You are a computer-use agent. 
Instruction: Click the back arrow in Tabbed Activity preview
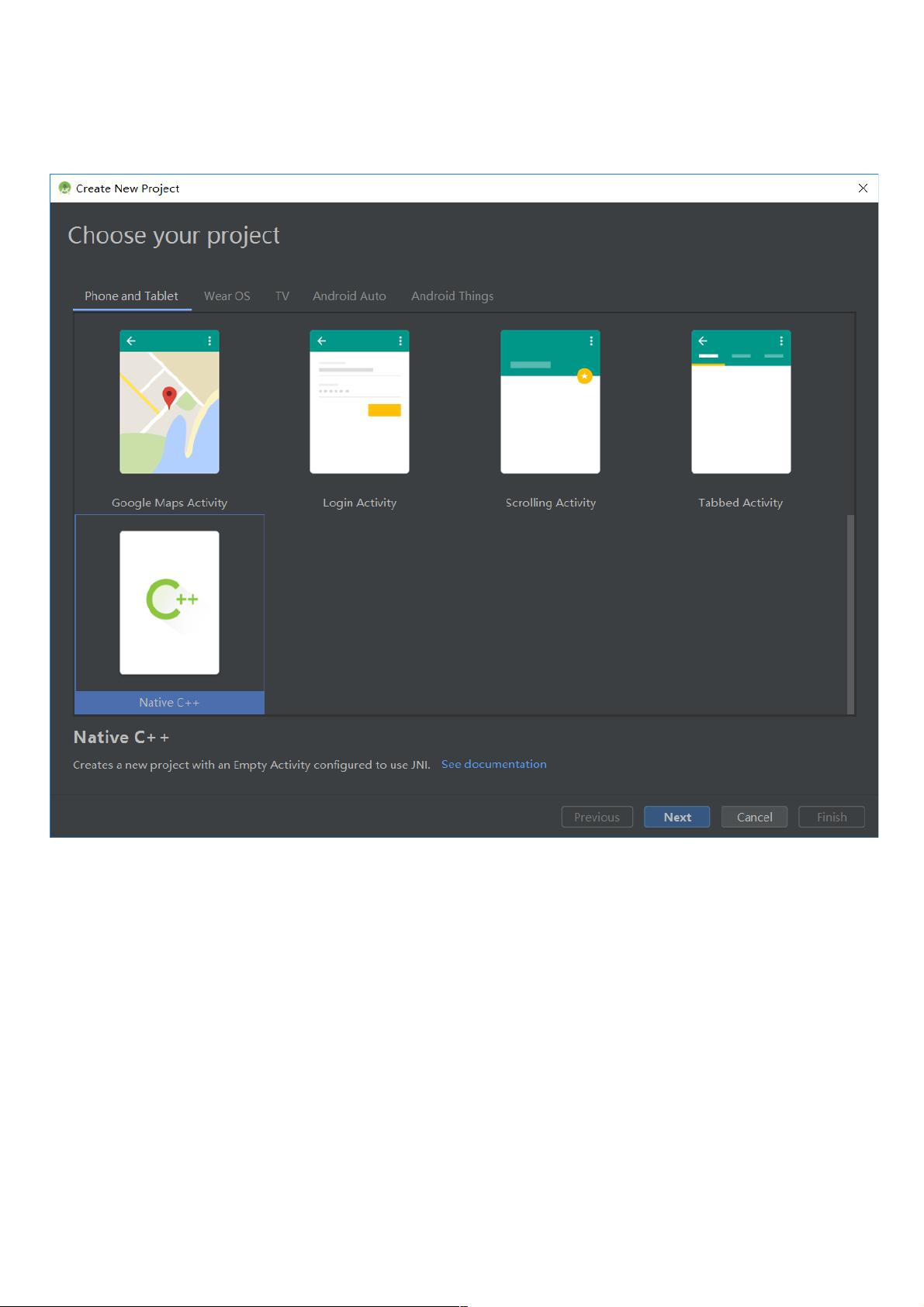[x=703, y=341]
